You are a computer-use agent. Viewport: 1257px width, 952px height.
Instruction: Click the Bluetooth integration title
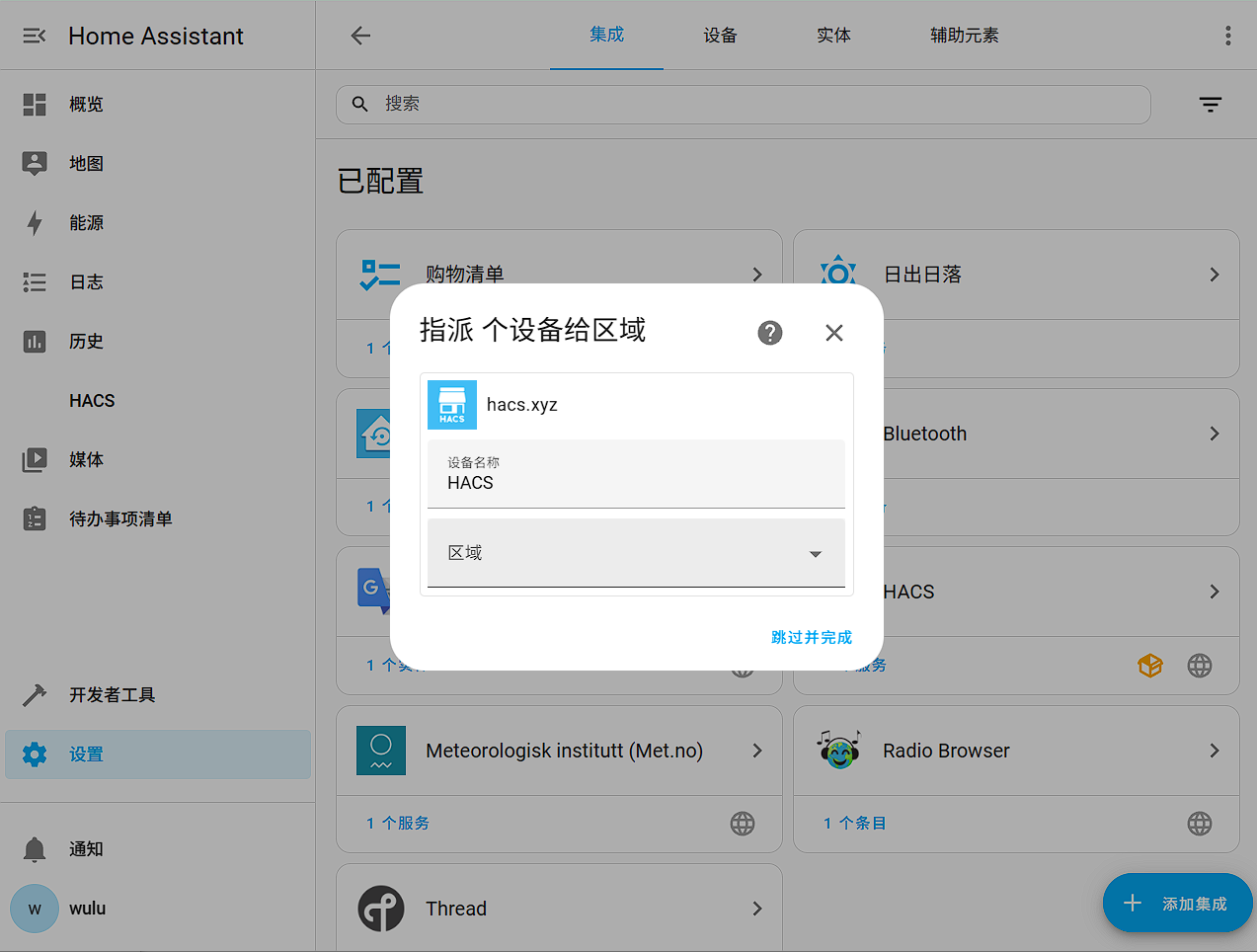[925, 434]
